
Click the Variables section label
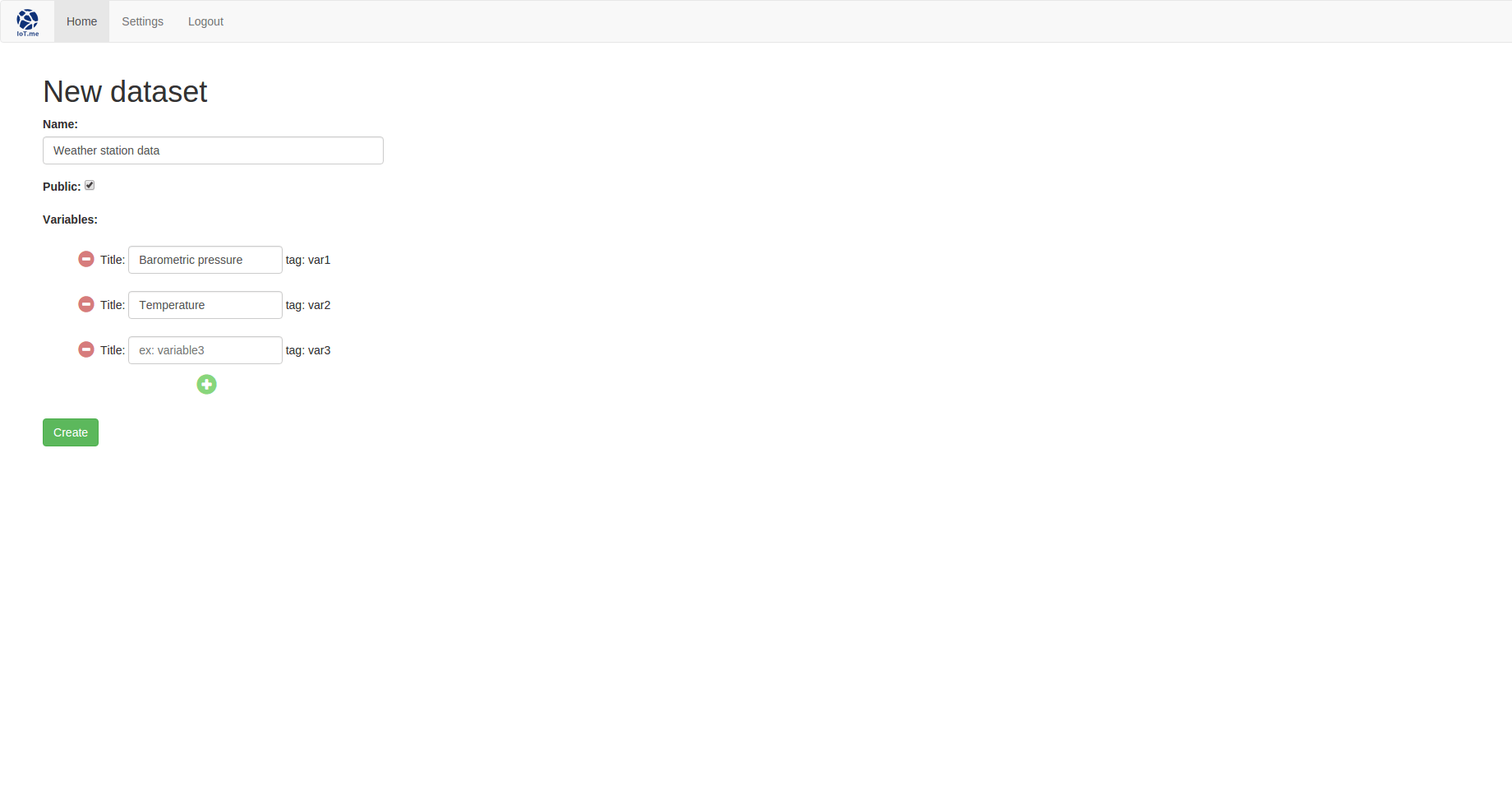click(70, 219)
